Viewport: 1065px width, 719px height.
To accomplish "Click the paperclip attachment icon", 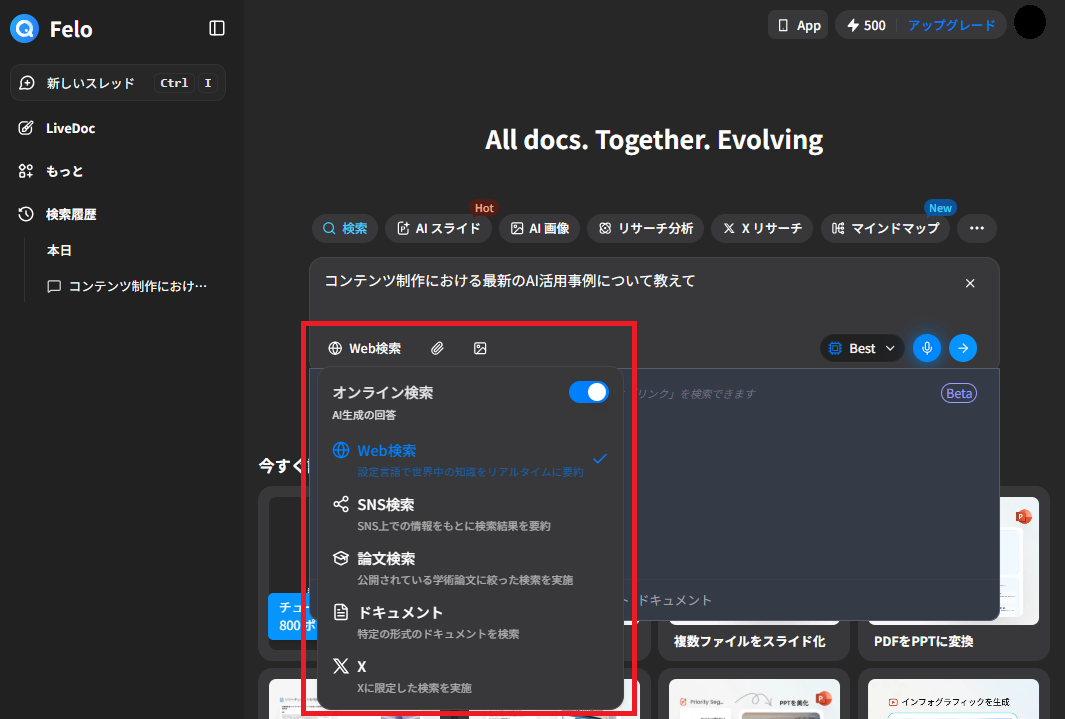I will 437,348.
